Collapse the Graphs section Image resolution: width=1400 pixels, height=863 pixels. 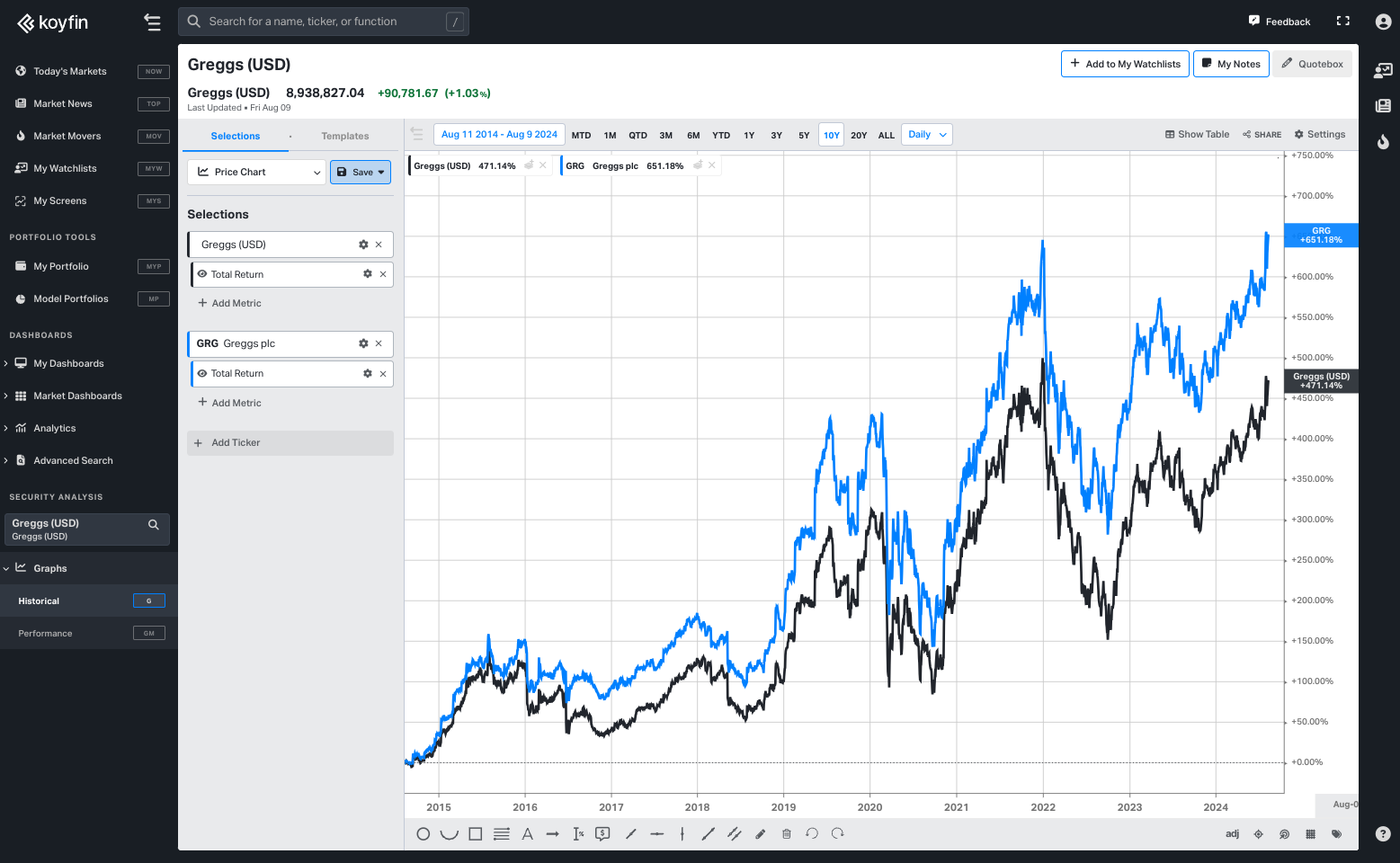pyautogui.click(x=6, y=568)
